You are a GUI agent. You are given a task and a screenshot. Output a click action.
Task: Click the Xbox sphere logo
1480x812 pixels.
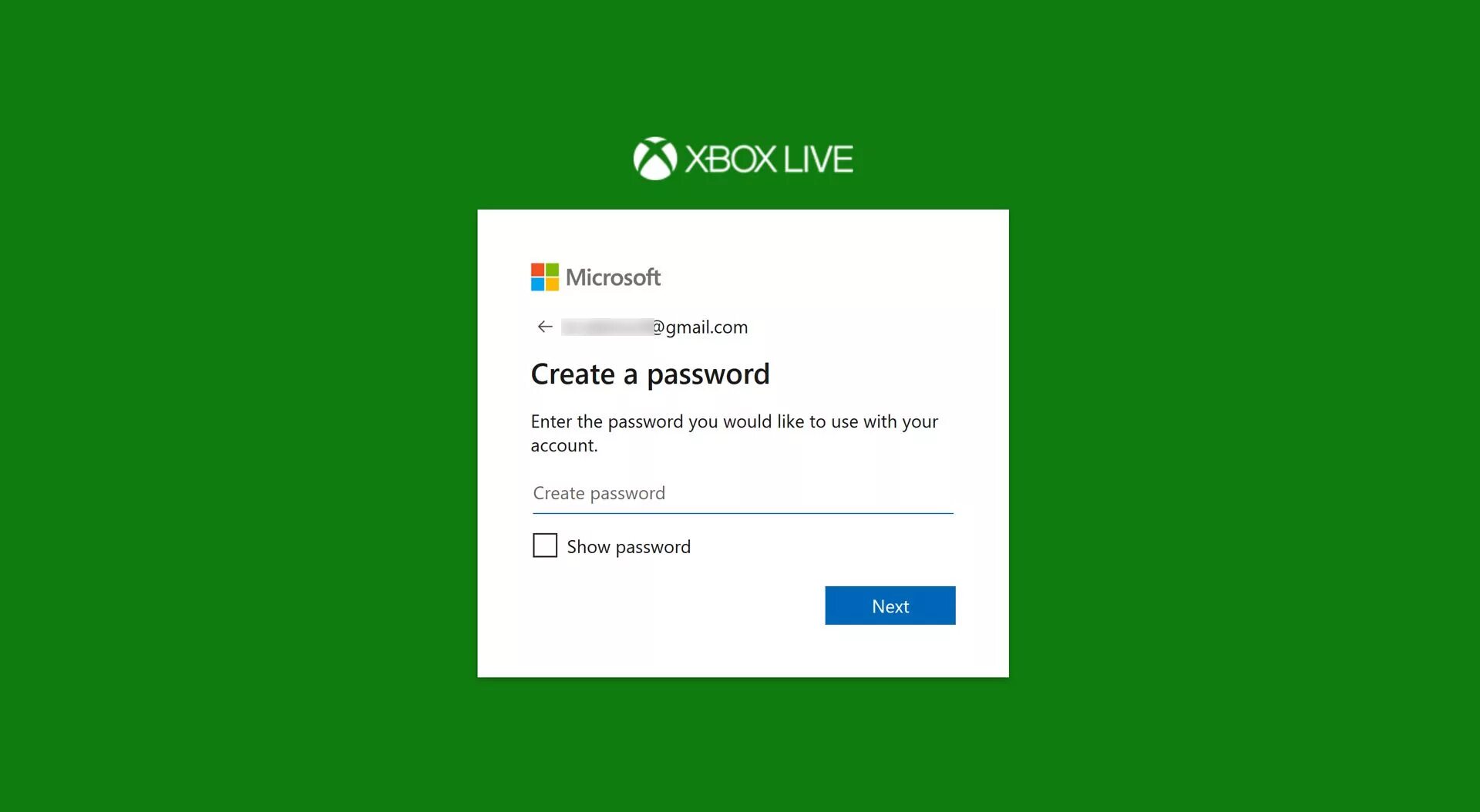point(655,159)
